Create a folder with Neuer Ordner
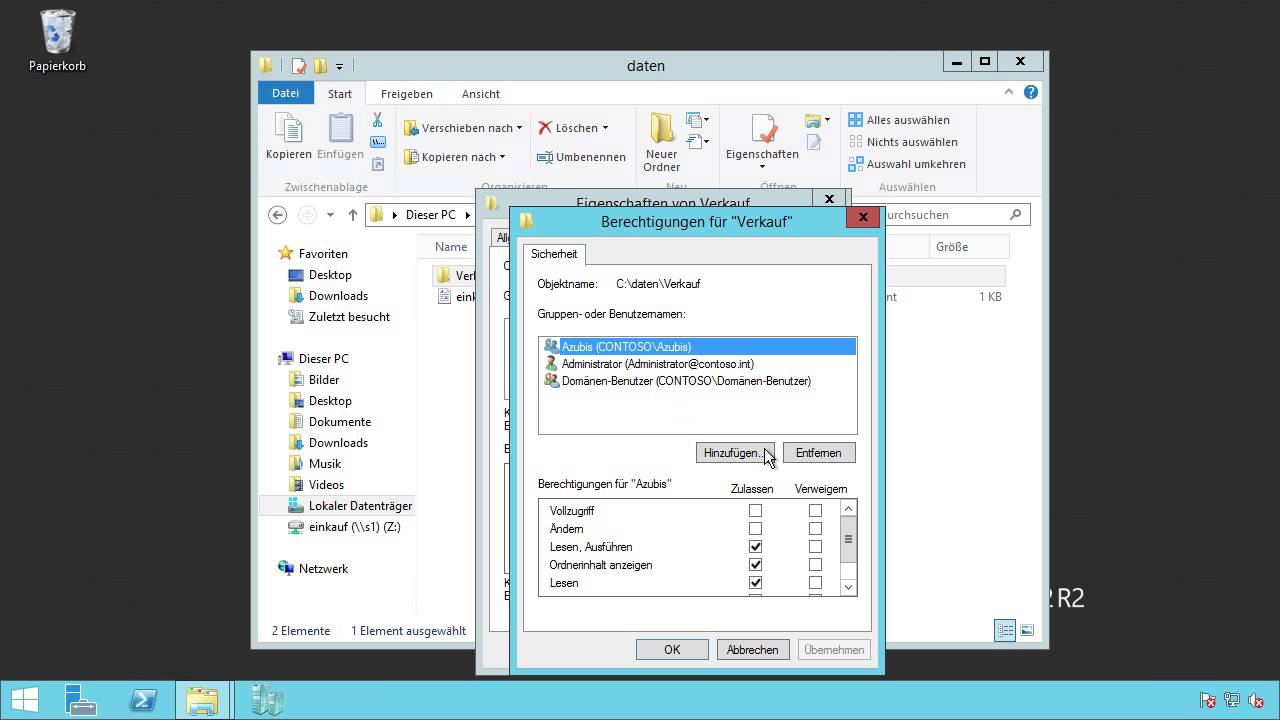The height and width of the screenshot is (720, 1280). (662, 142)
